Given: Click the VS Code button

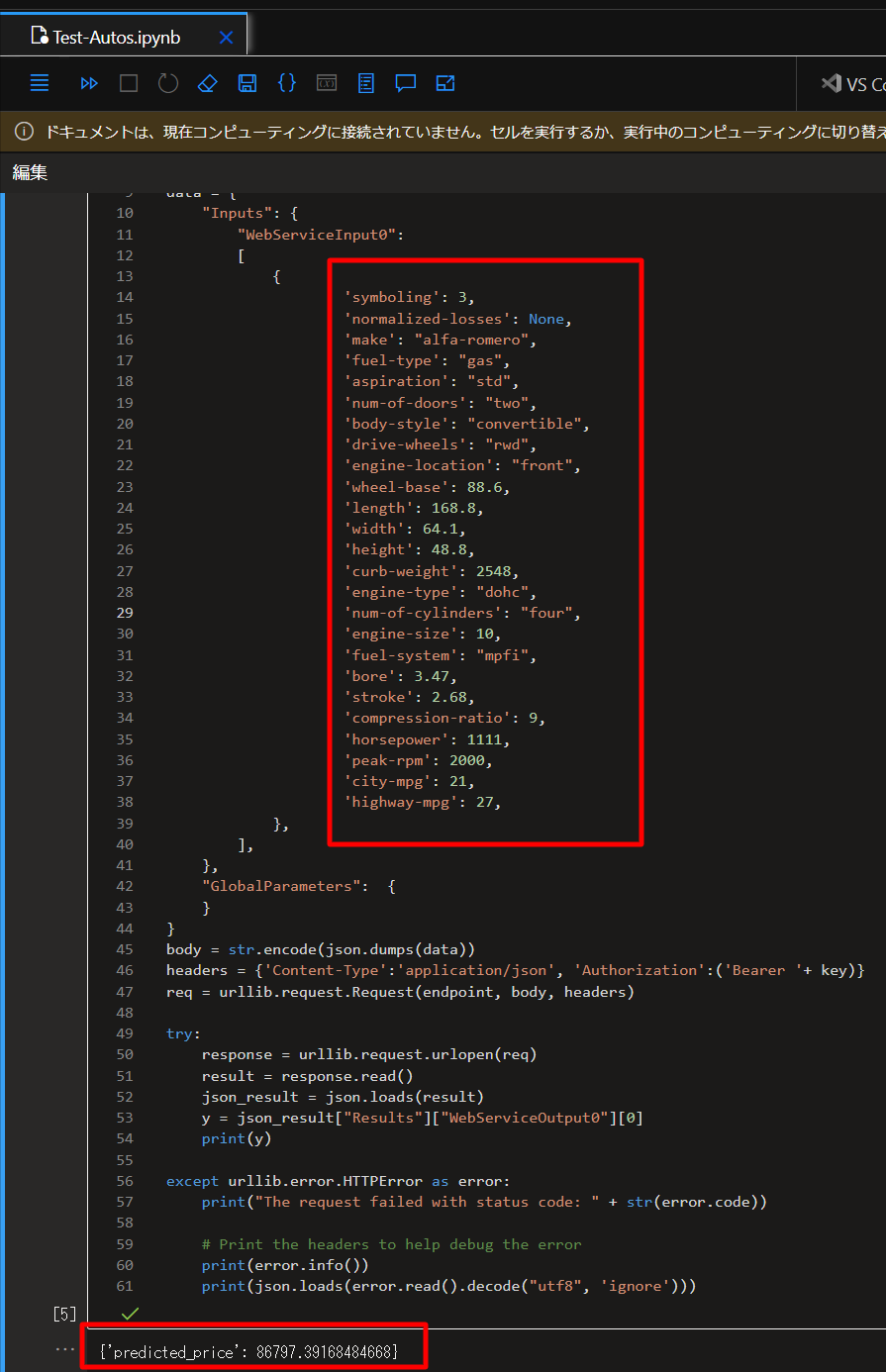Looking at the screenshot, I should point(851,84).
